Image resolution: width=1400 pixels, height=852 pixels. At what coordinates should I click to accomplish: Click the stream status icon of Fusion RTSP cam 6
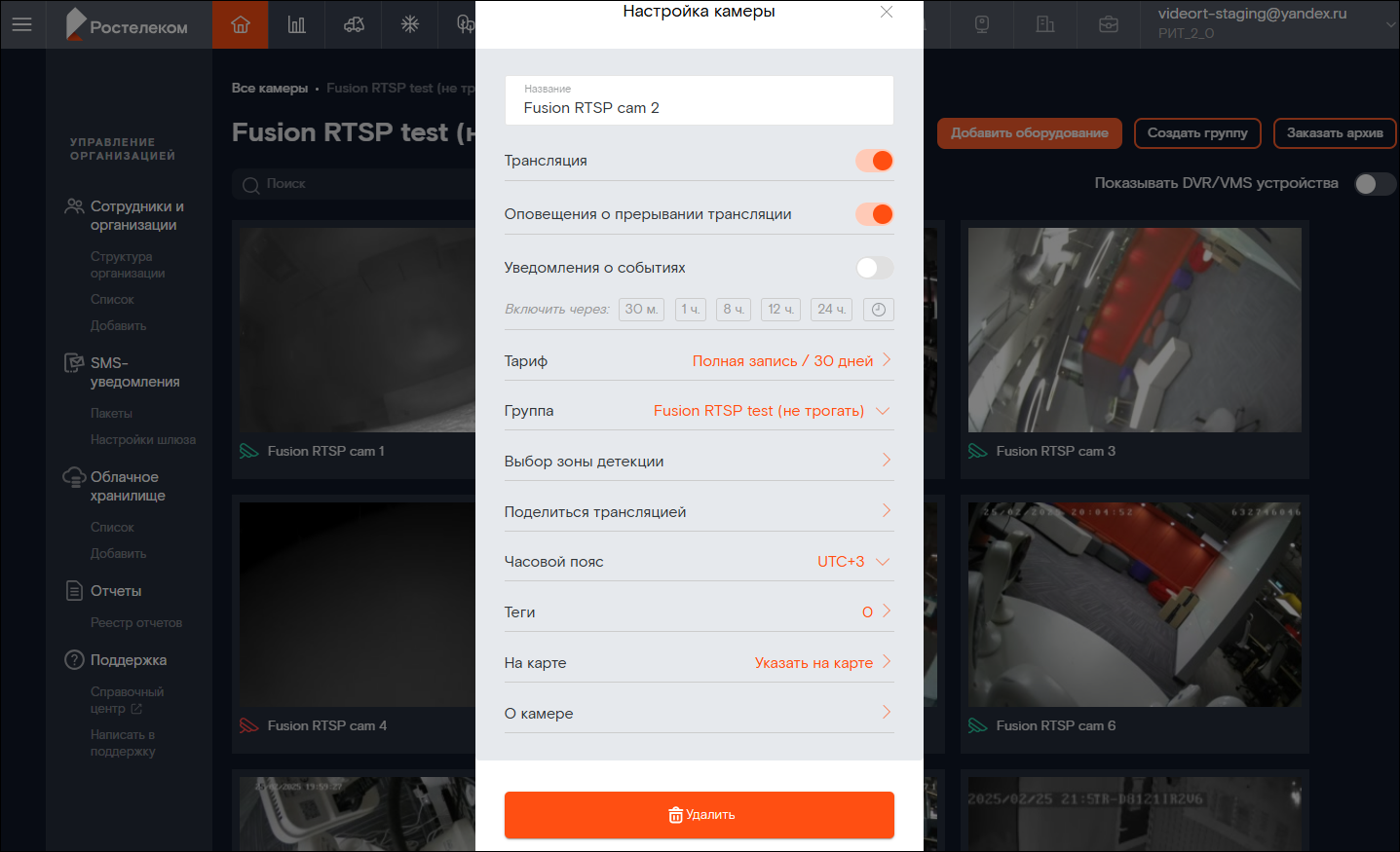coord(978,725)
